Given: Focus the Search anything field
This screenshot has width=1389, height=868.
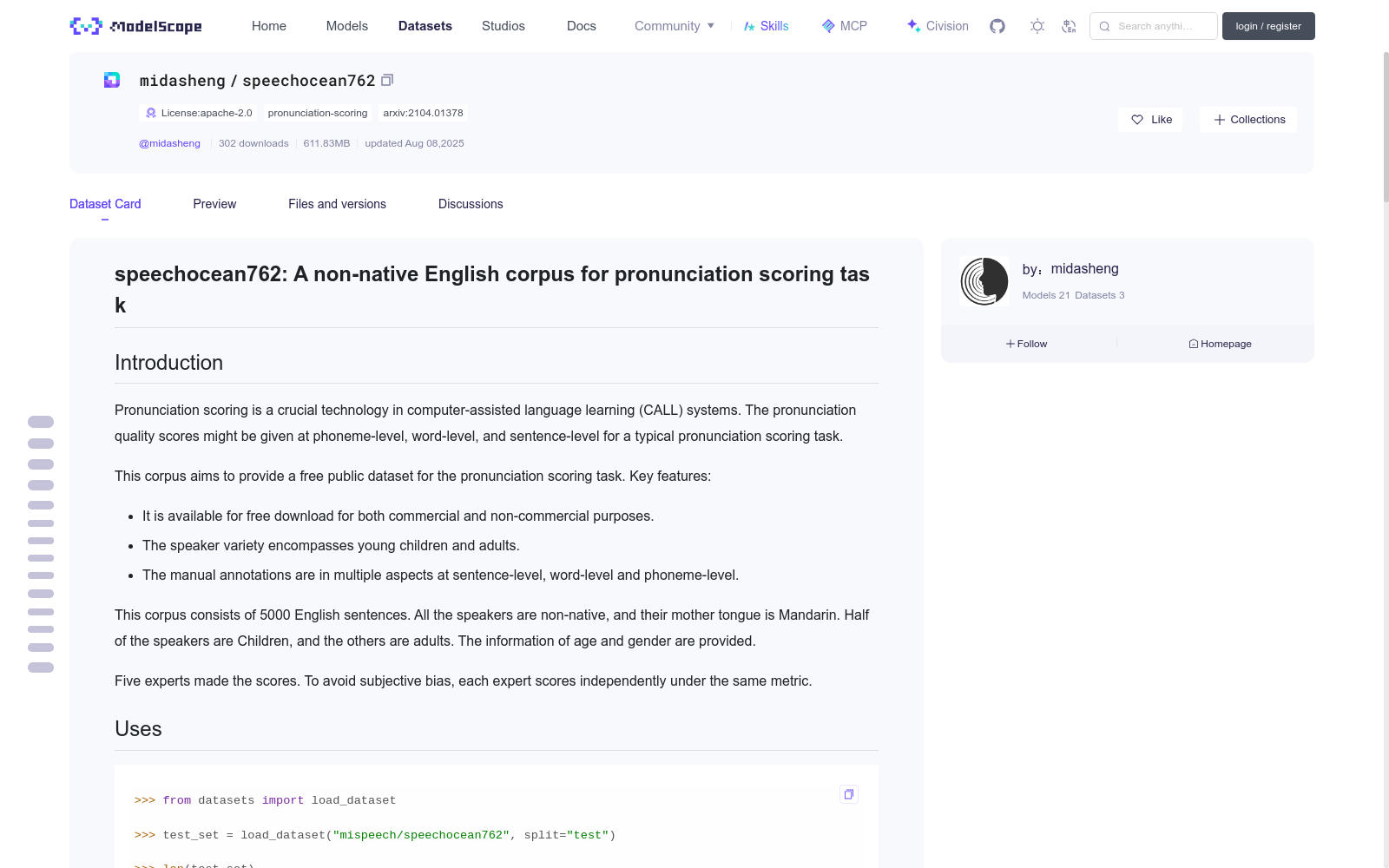Looking at the screenshot, I should coord(1154,26).
